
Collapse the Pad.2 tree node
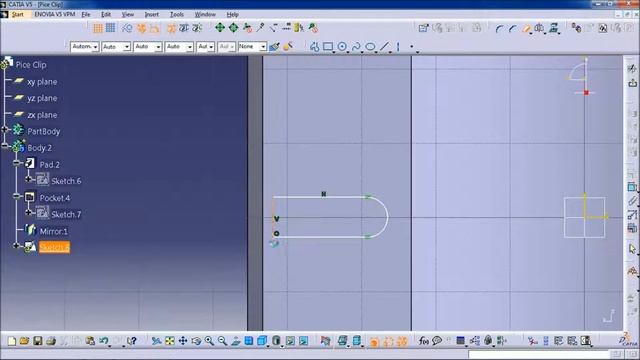click(x=16, y=162)
